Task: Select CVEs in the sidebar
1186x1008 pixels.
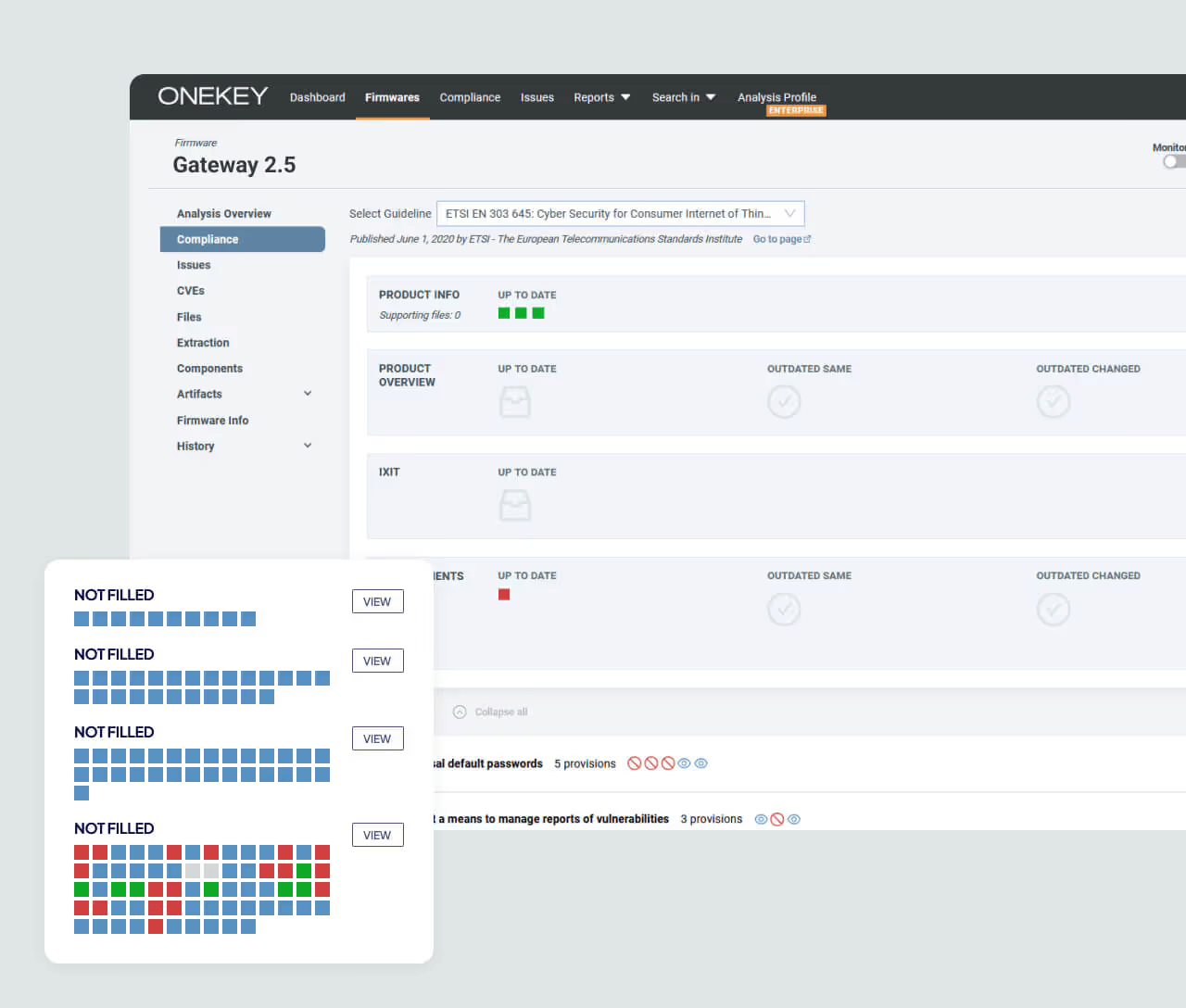Action: 190,290
